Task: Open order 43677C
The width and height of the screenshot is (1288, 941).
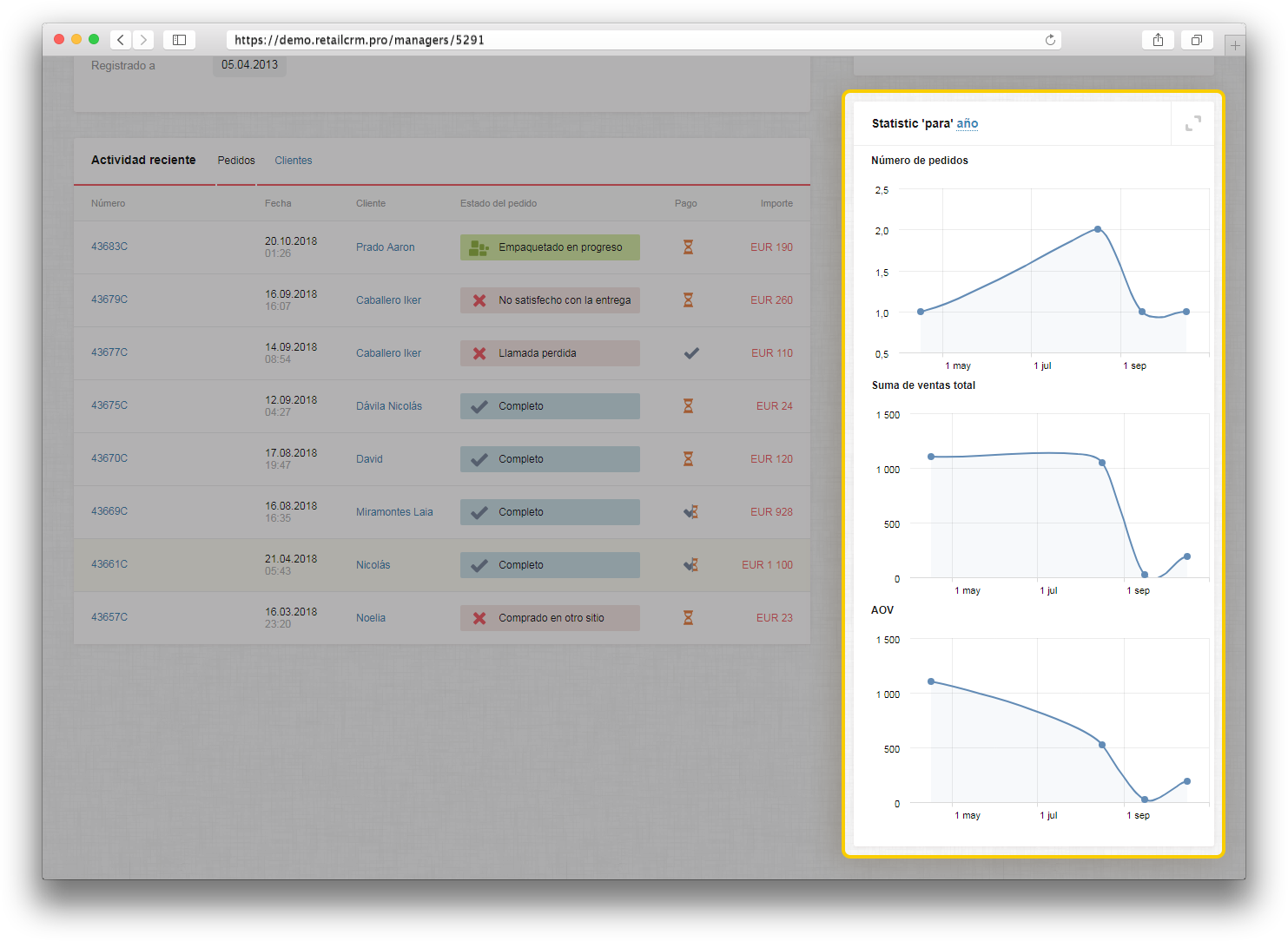Action: 109,352
